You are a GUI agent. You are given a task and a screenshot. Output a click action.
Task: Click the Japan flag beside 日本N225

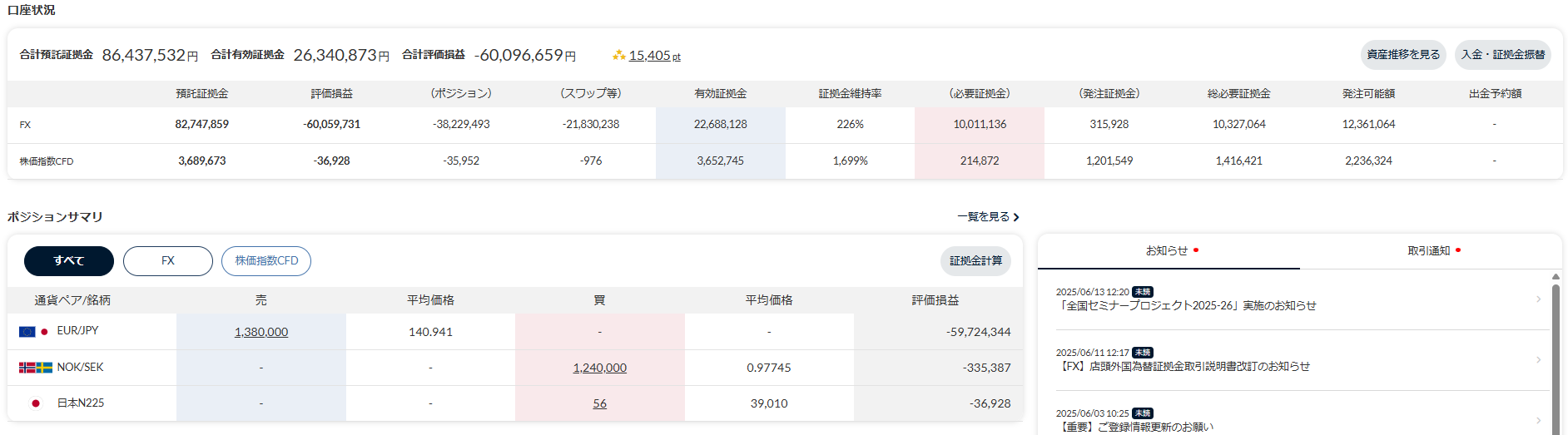(36, 403)
